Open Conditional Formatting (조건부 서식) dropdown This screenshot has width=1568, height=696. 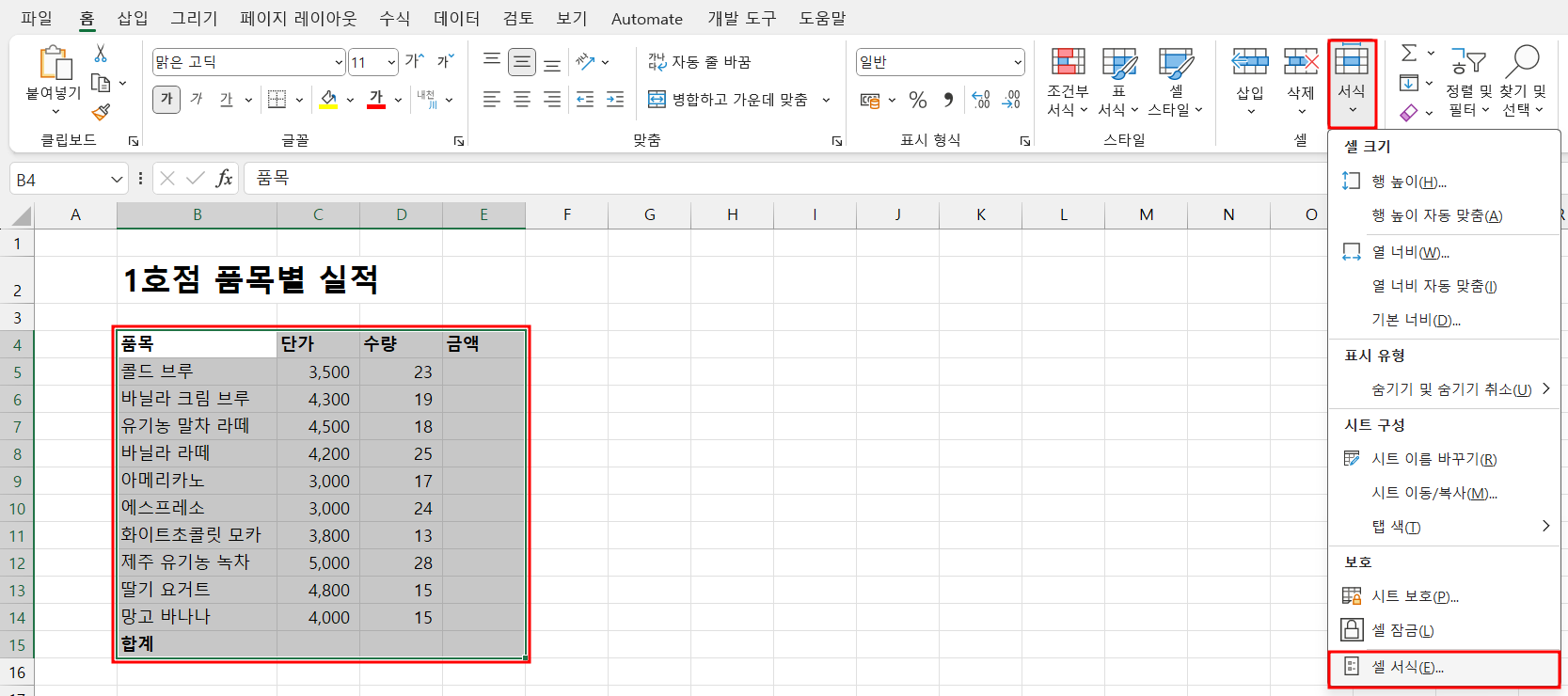tap(1068, 83)
